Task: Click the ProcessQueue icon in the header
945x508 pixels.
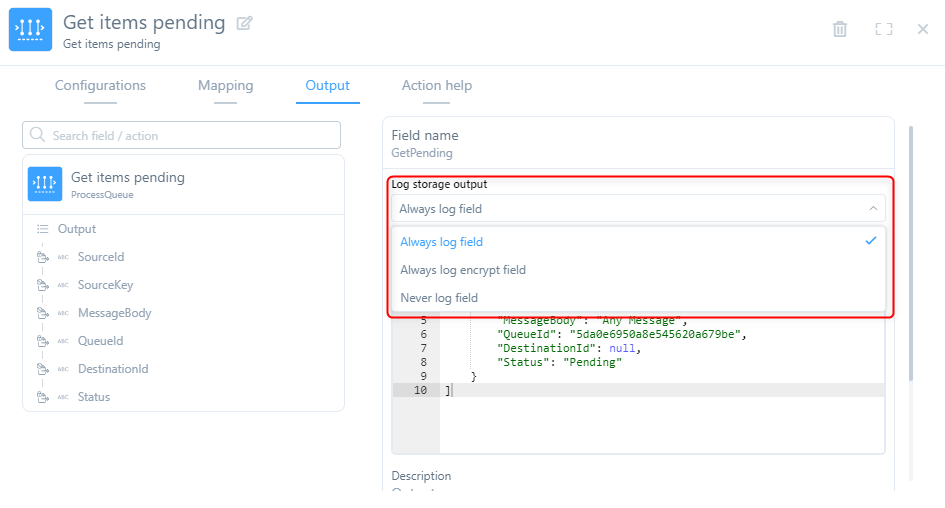Action: [30, 30]
